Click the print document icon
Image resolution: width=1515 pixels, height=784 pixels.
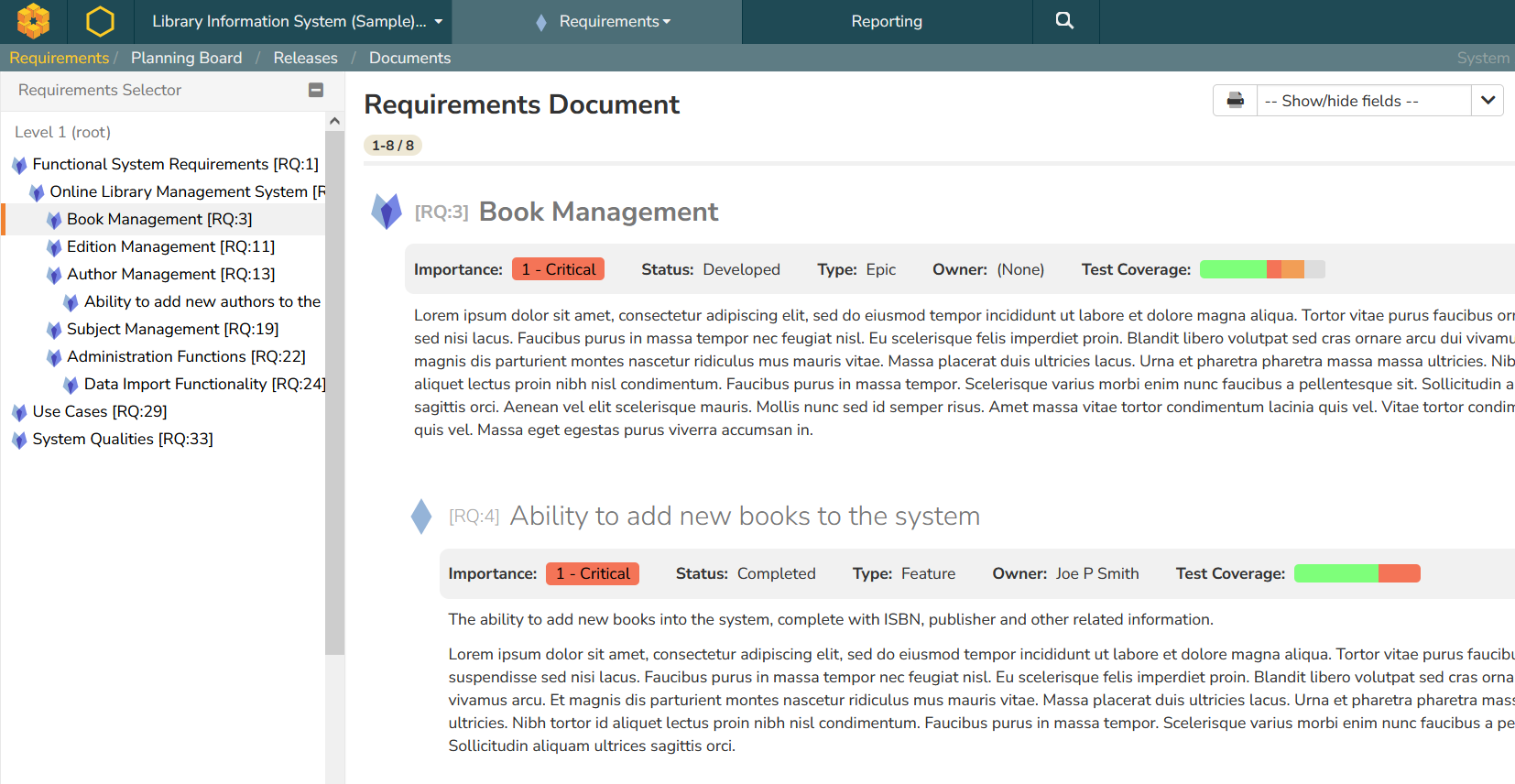pyautogui.click(x=1235, y=101)
